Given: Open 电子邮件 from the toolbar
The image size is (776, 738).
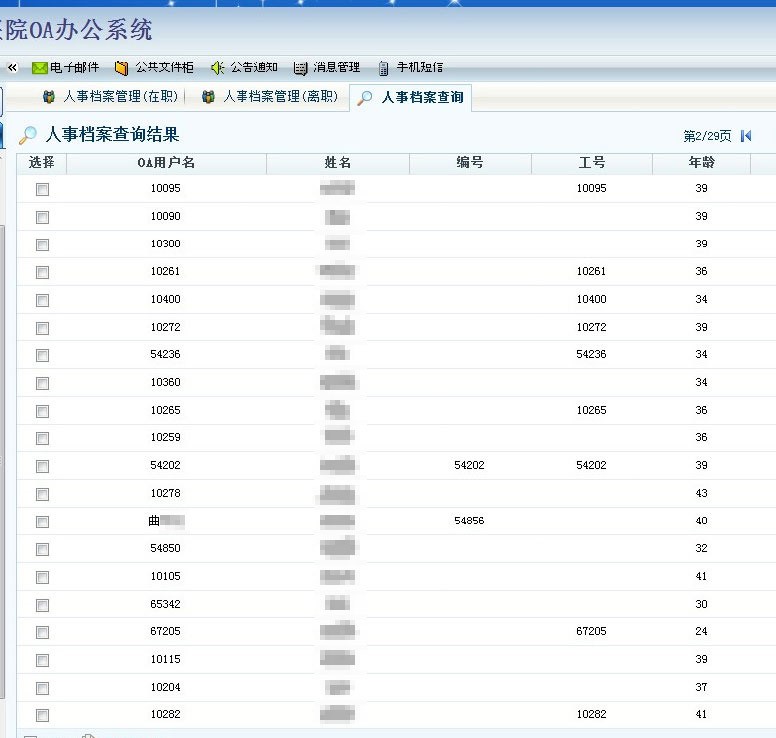Looking at the screenshot, I should [x=65, y=67].
